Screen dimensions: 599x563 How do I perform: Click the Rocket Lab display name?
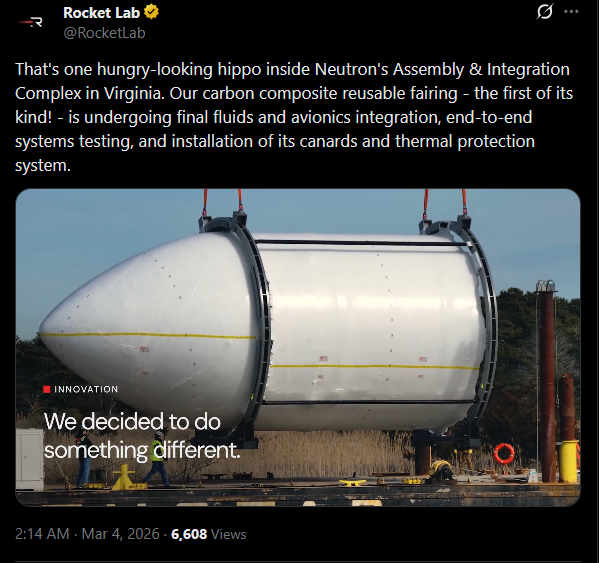click(x=102, y=13)
